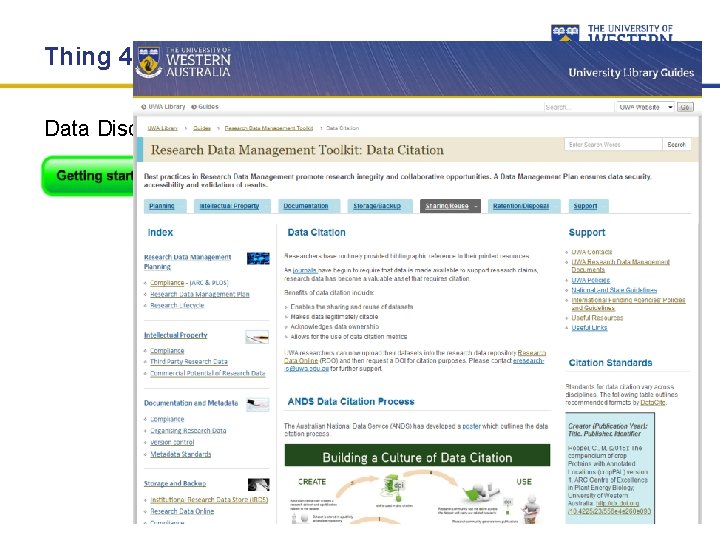
Task: Open UWA Research Data Management Documents link
Action: coord(620,266)
